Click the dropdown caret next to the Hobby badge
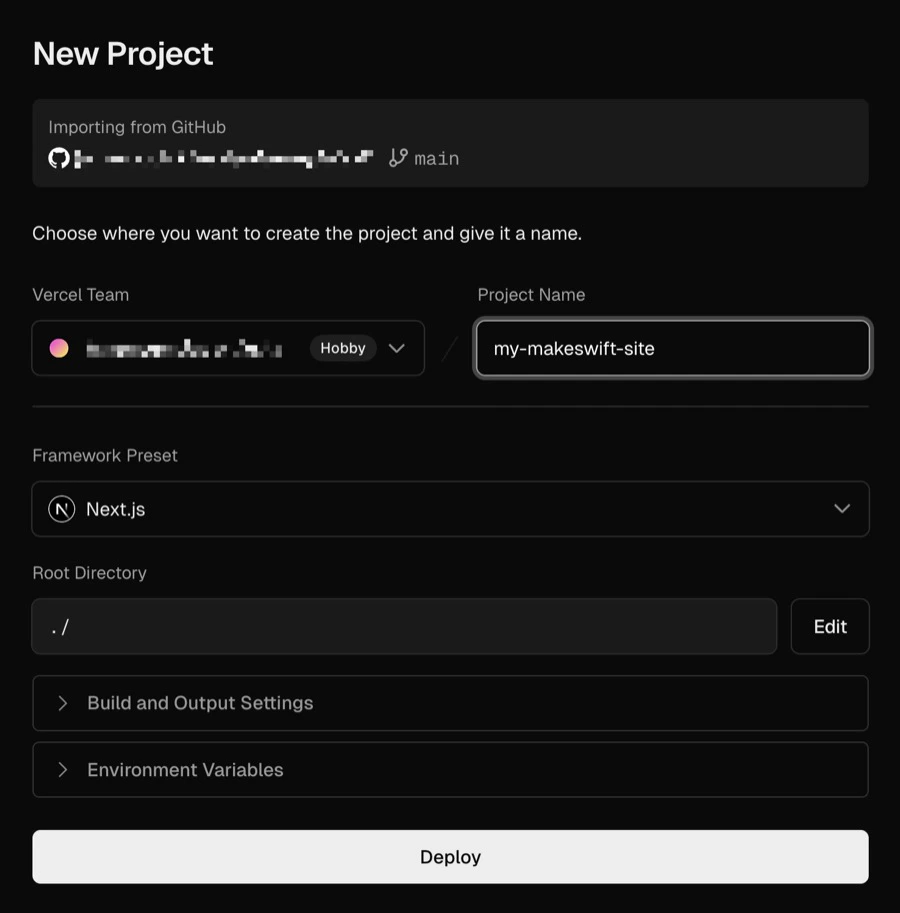900x913 pixels. (396, 348)
